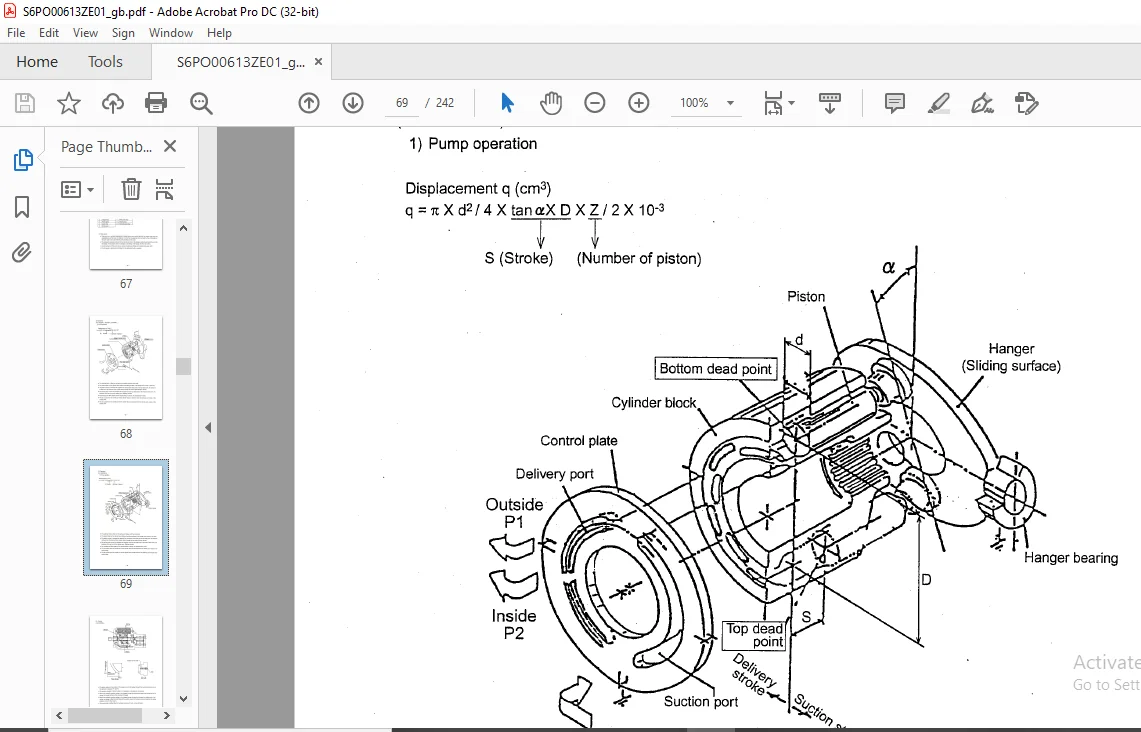This screenshot has height=732, width=1141.
Task: Click the "1) Pump operation" heading text
Action: (473, 143)
